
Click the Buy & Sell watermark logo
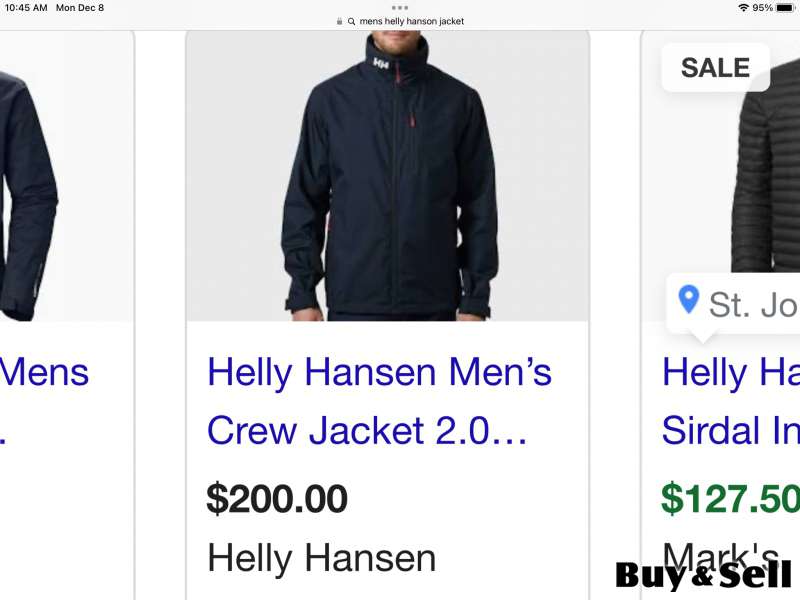[x=704, y=575]
